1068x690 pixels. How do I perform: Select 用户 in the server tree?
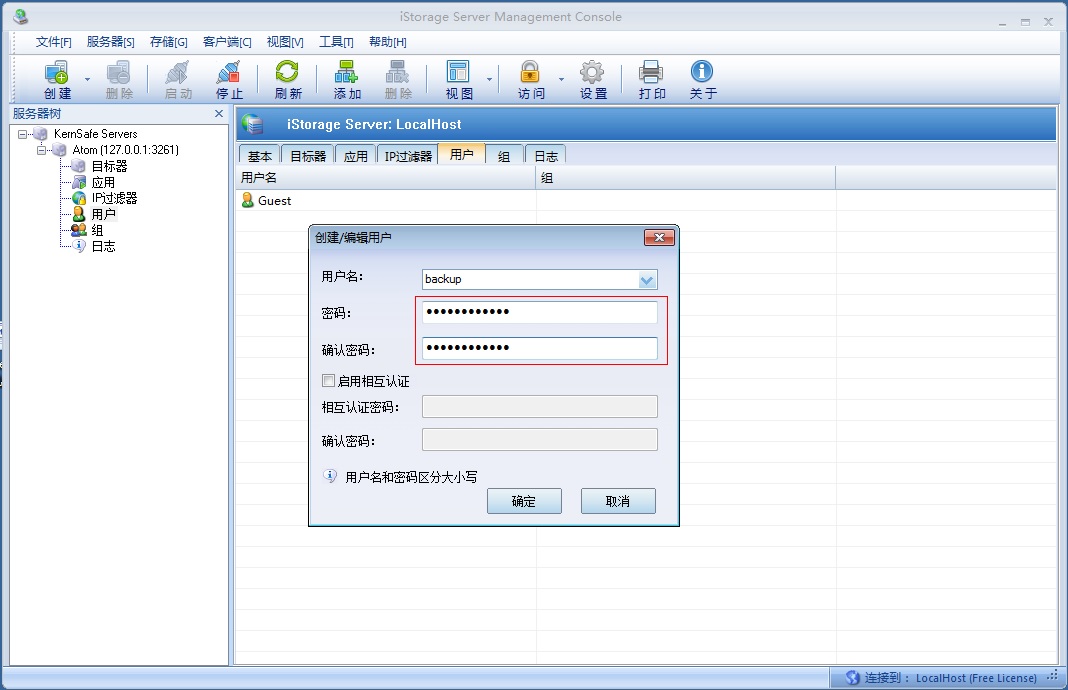[103, 215]
